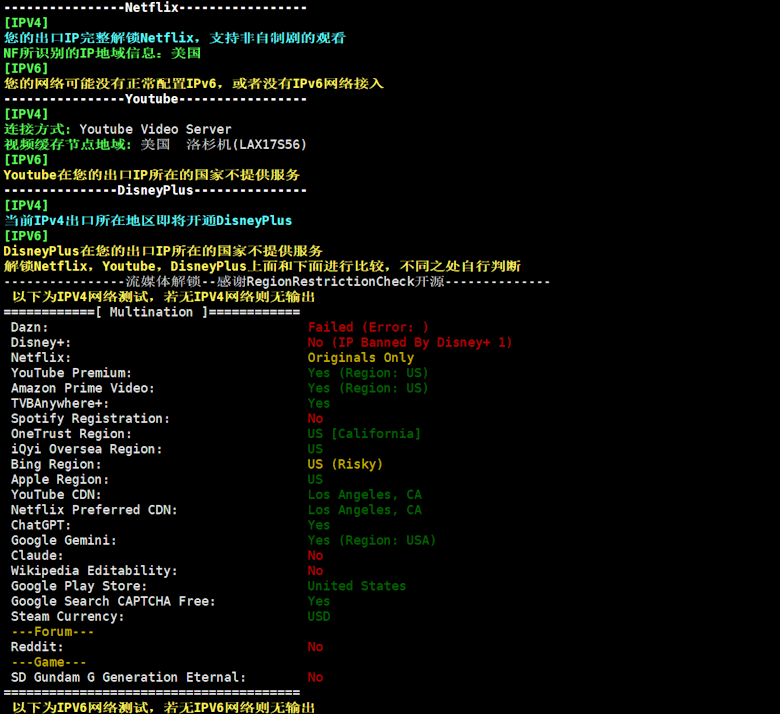Viewport: 780px width, 714px height.
Task: Click Reddit 'No' result
Action: pos(315,647)
